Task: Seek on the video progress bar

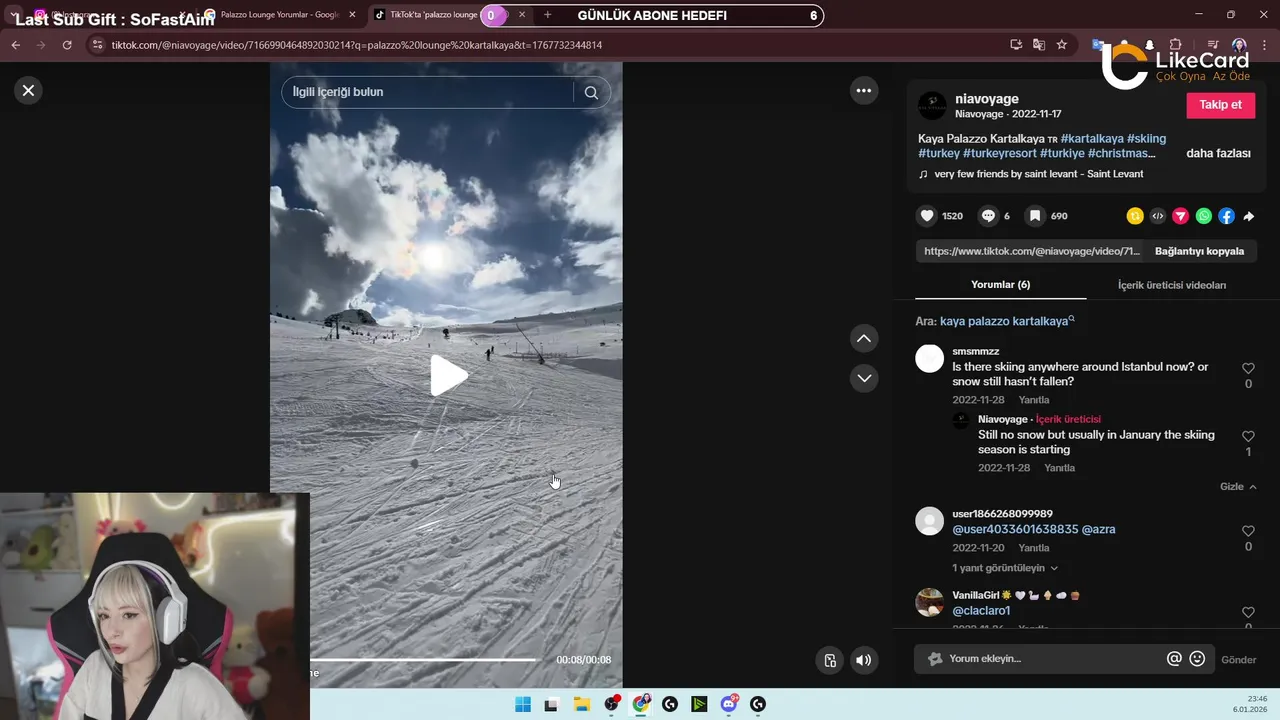Action: [x=423, y=660]
